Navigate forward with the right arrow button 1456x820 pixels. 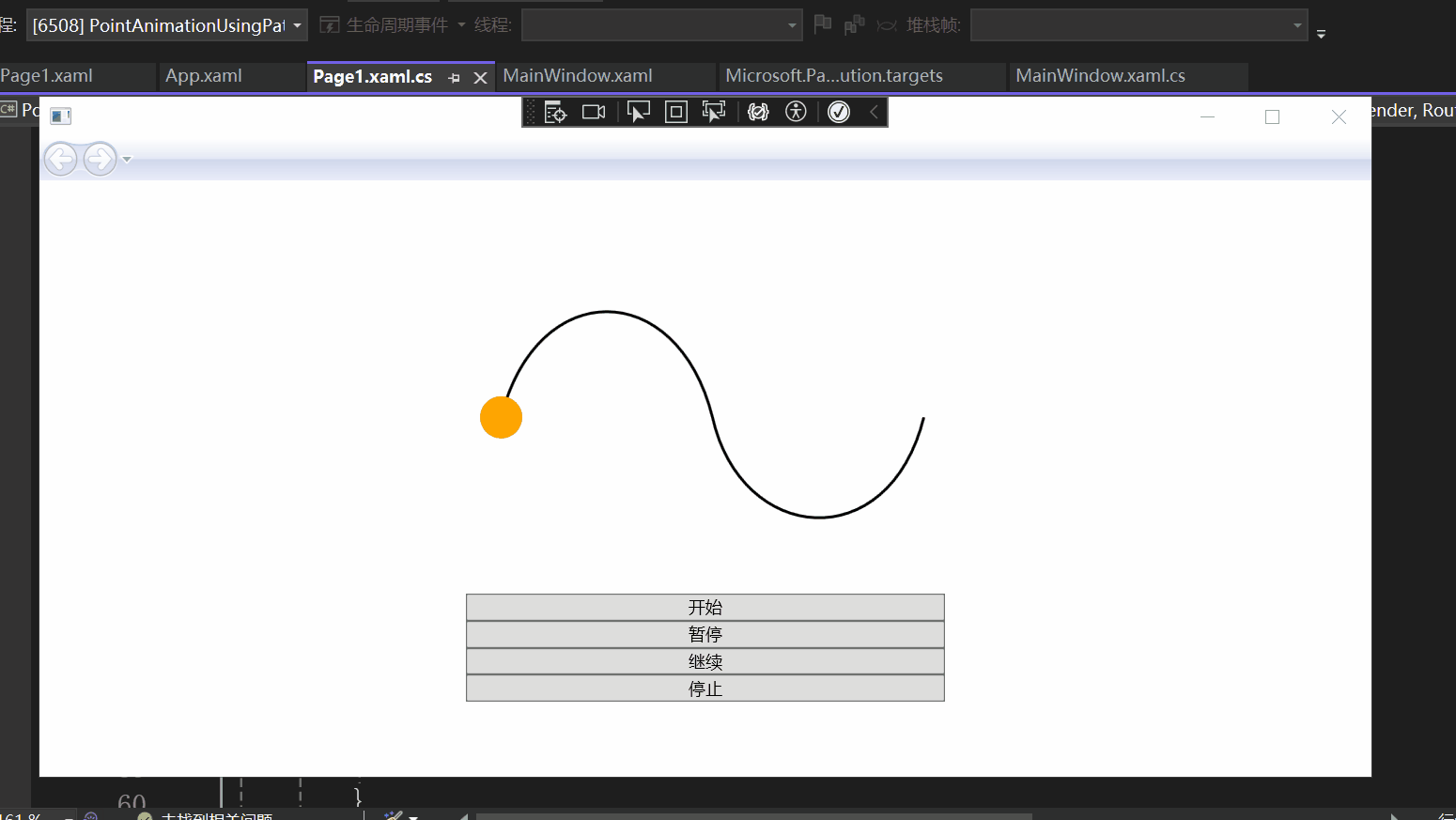coord(100,160)
